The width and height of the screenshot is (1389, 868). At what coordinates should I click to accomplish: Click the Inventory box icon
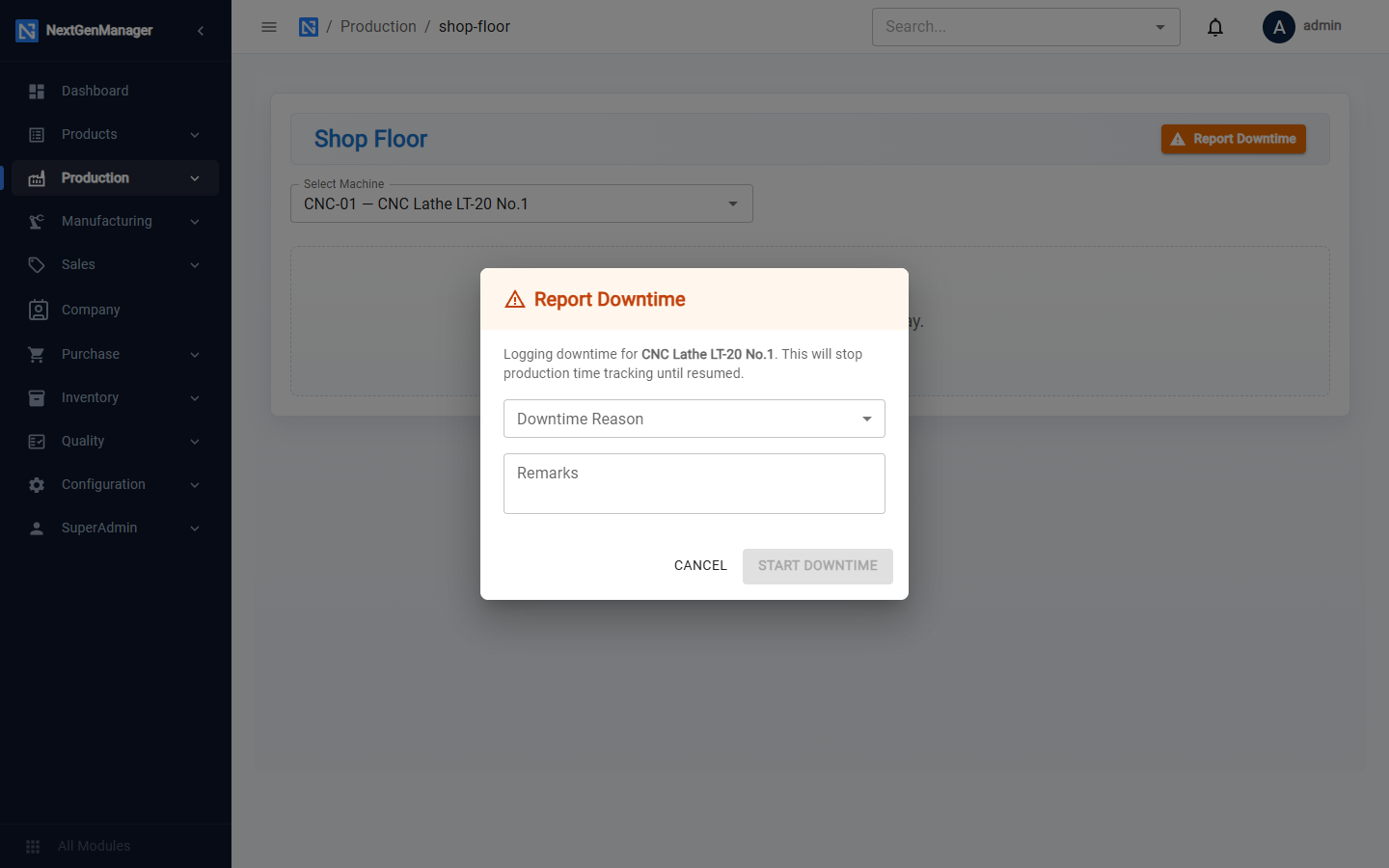37,398
